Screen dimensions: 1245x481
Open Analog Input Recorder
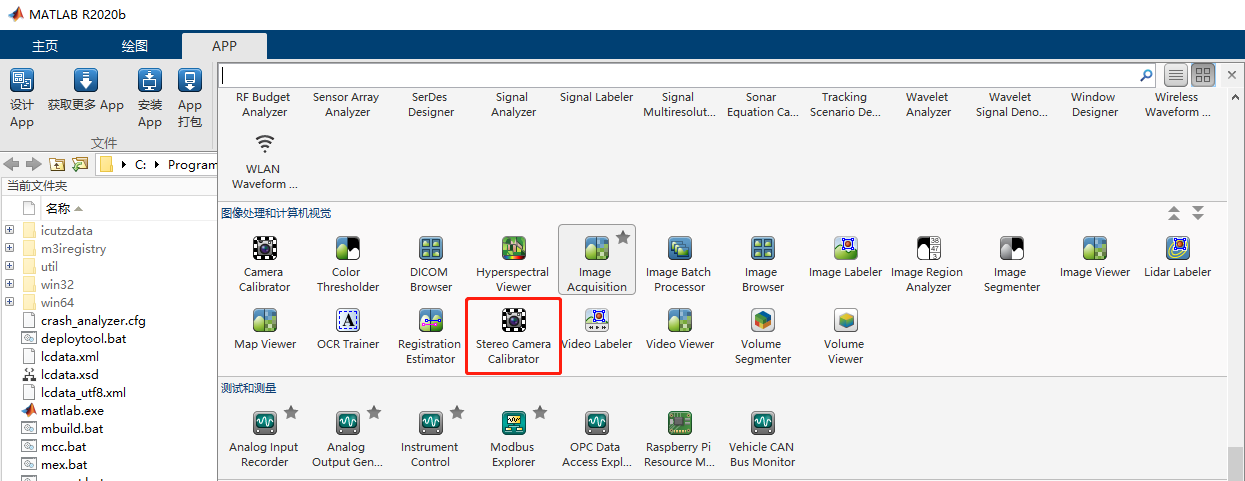point(264,437)
